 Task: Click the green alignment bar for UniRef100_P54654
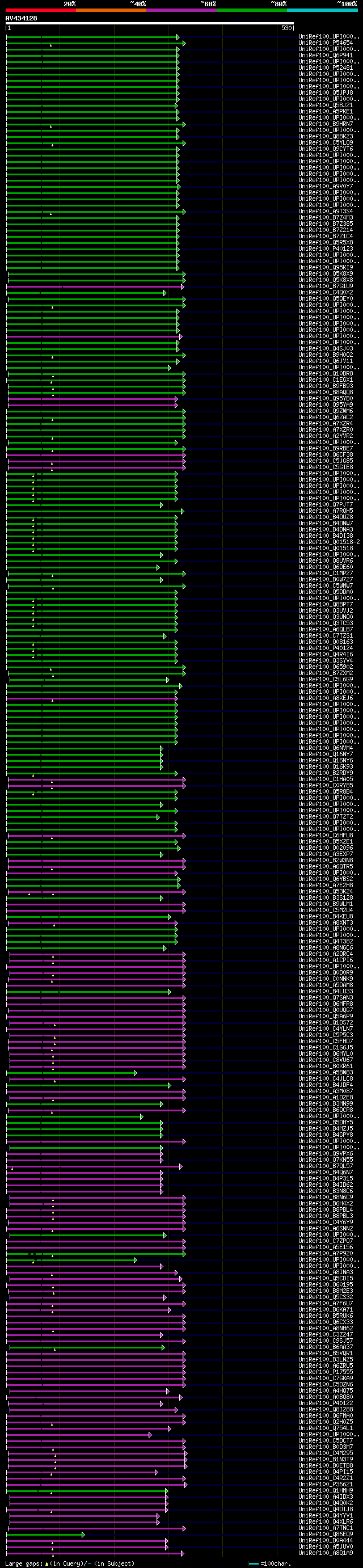coord(95,43)
